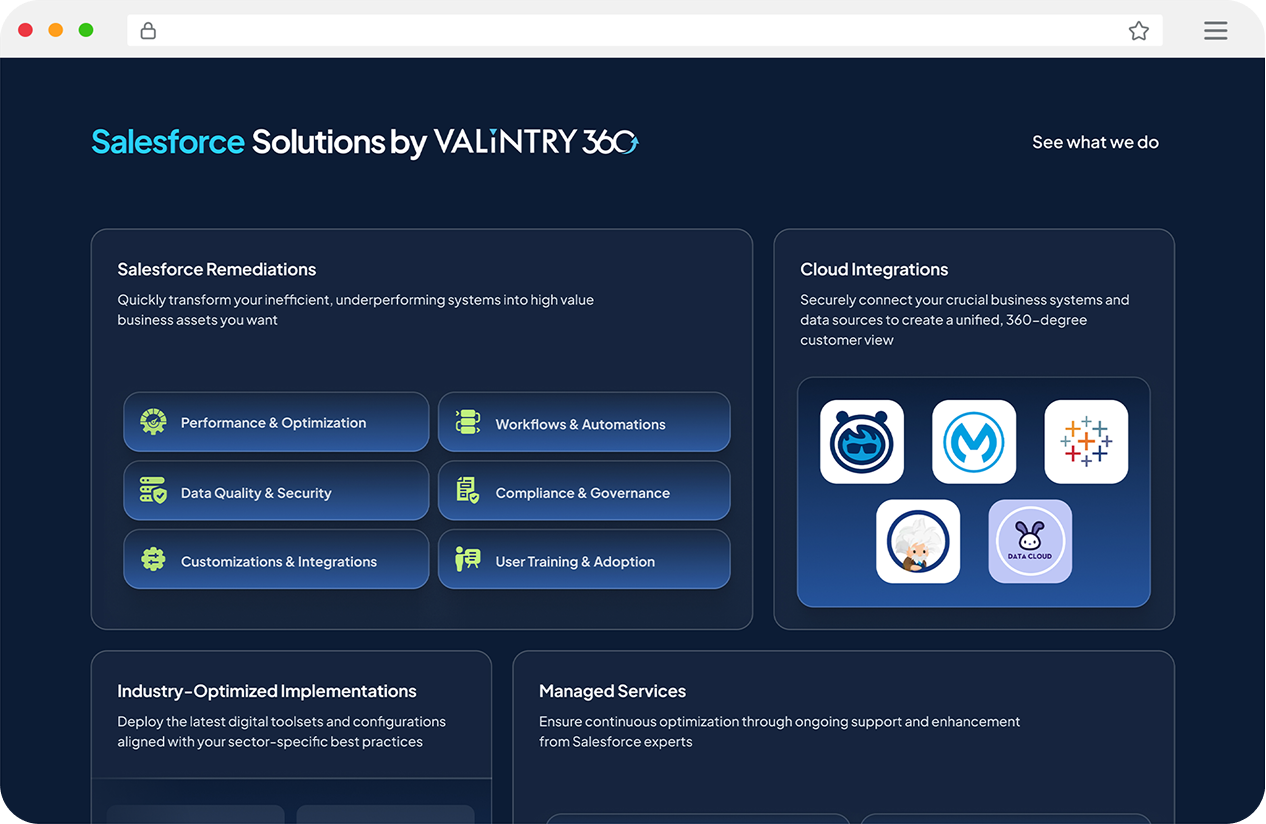This screenshot has width=1266, height=824.
Task: Follow the See what we do link
Action: click(1095, 142)
